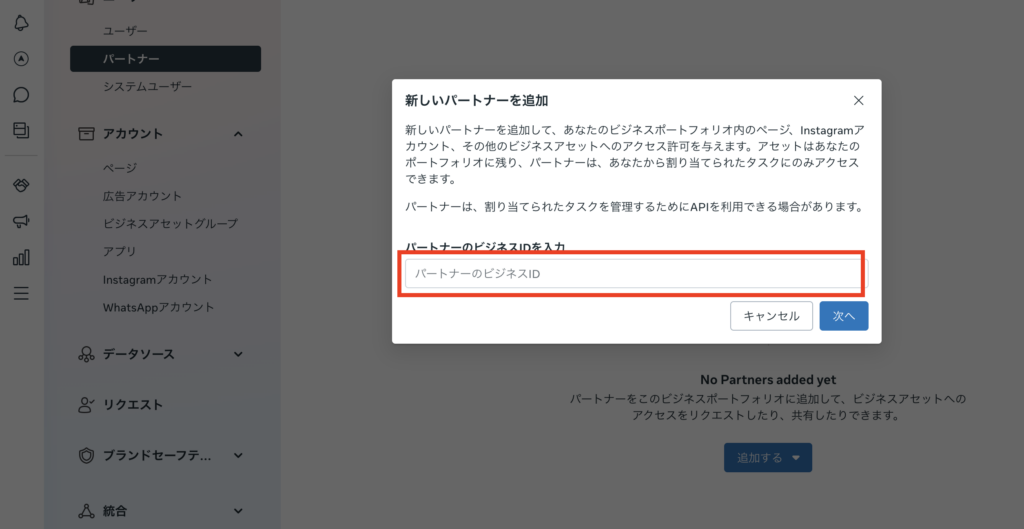Open the megaphone ads icon
The height and width of the screenshot is (529, 1024).
[21, 221]
